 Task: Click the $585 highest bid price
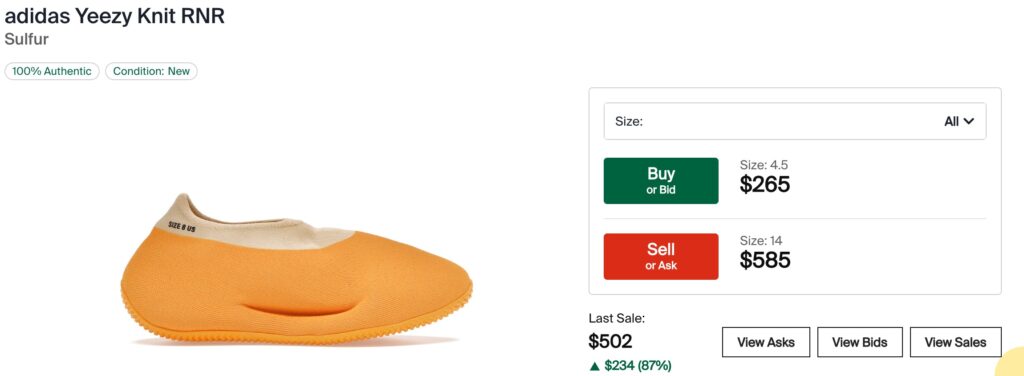[x=765, y=260]
